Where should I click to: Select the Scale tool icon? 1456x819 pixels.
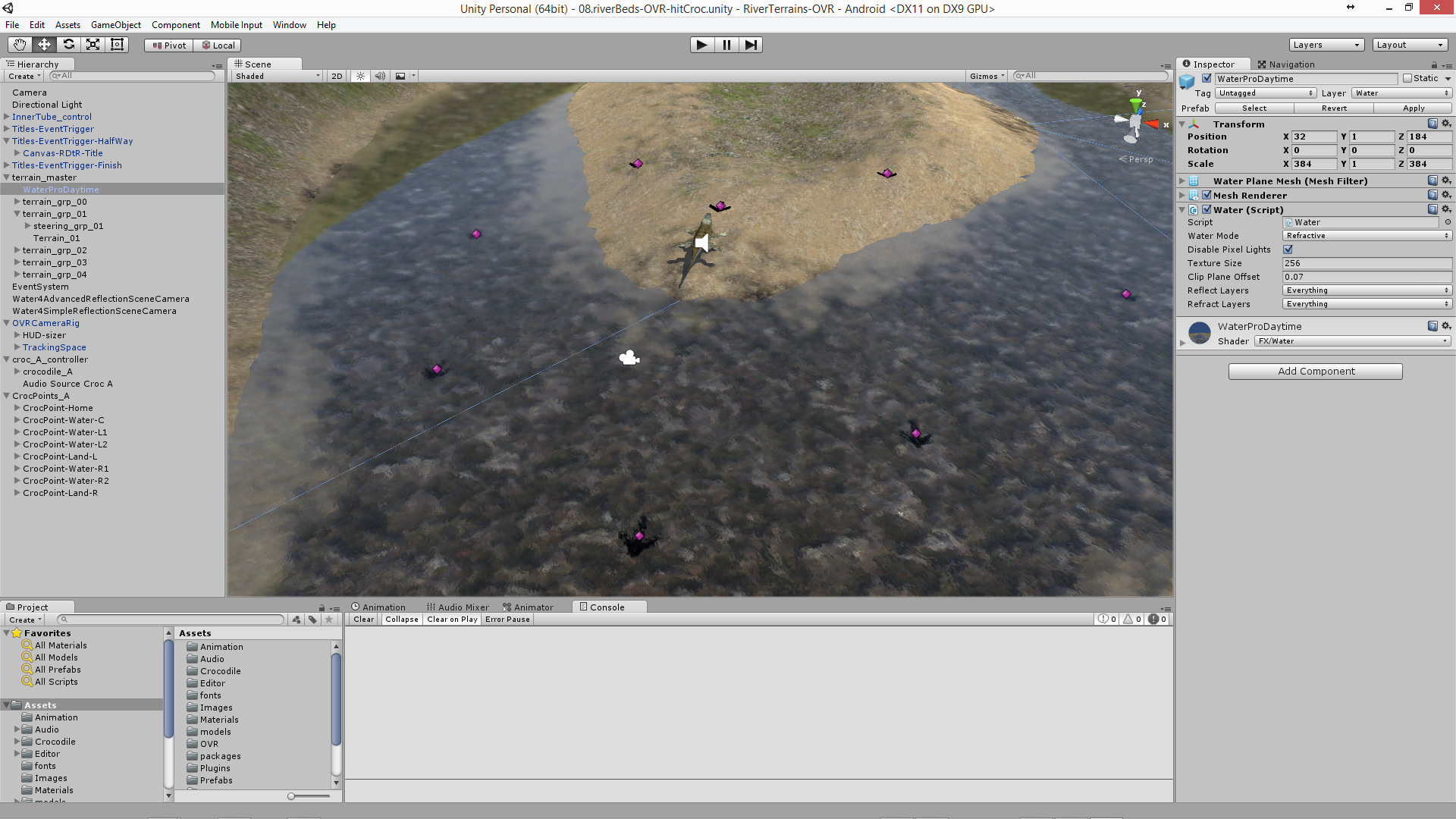click(93, 45)
